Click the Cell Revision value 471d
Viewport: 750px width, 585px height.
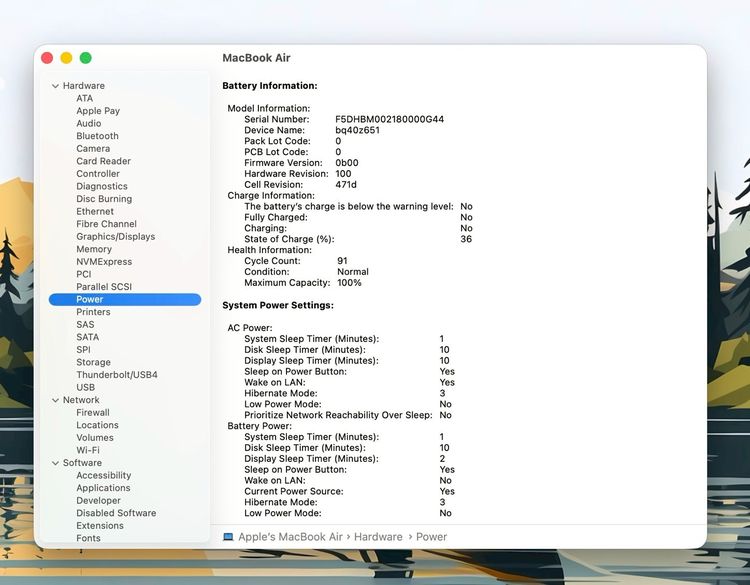pyautogui.click(x=346, y=185)
